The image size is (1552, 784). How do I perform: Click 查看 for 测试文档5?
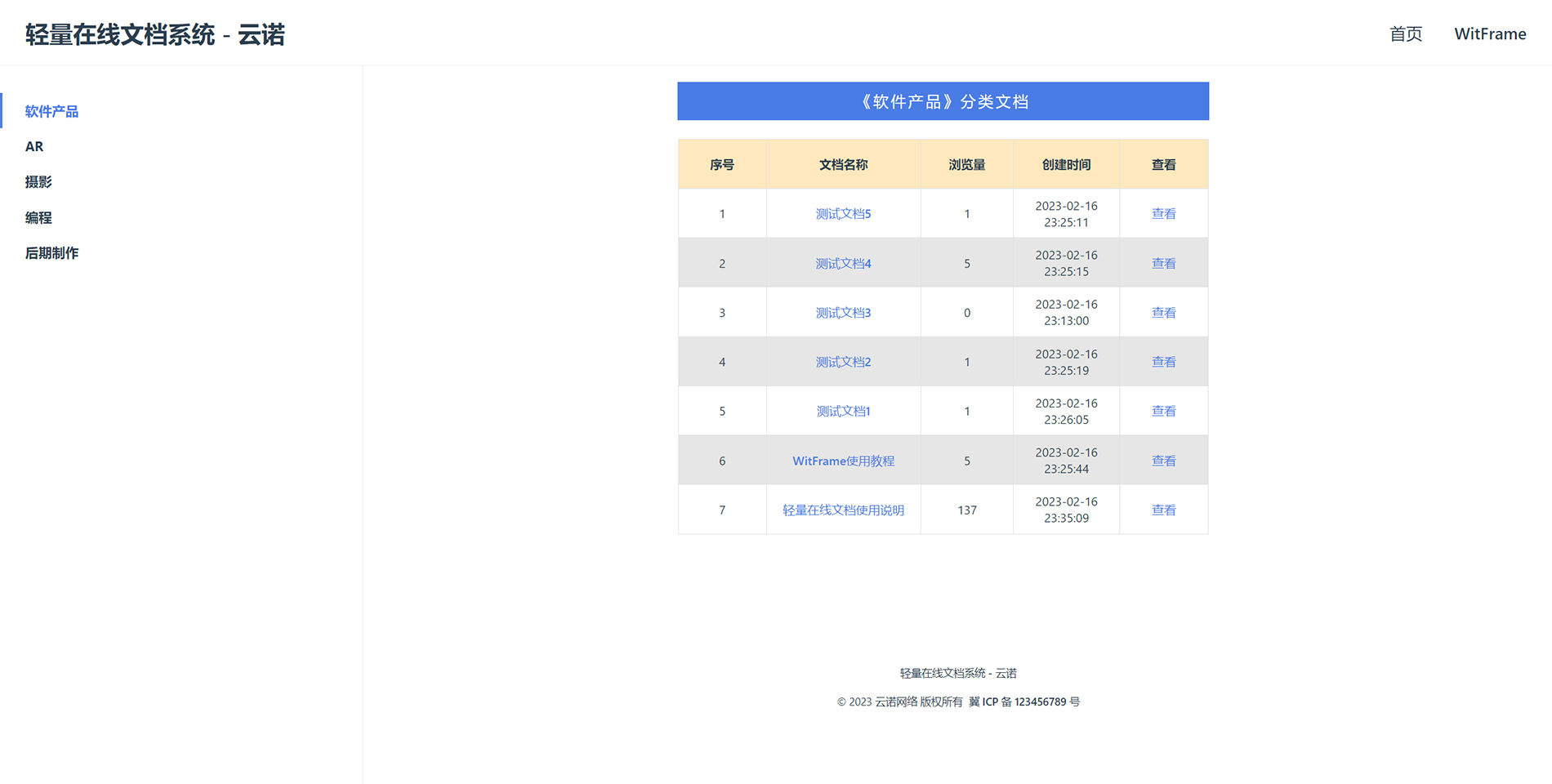coord(1163,213)
